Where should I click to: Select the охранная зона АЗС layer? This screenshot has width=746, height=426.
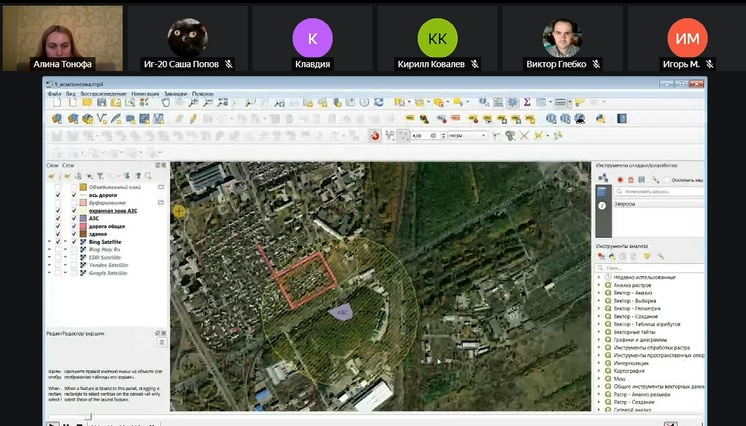pos(112,210)
